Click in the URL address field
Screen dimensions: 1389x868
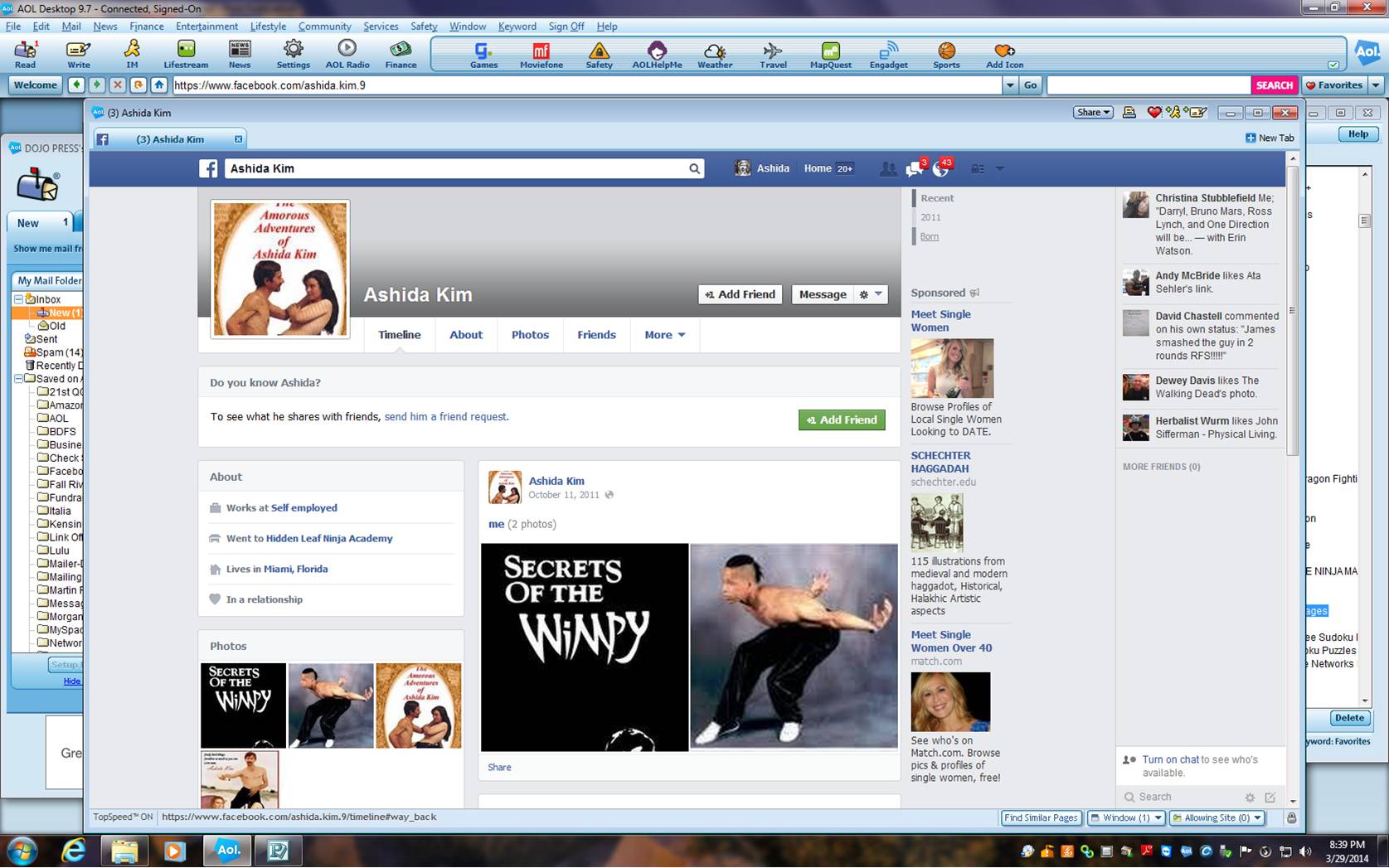(586, 85)
